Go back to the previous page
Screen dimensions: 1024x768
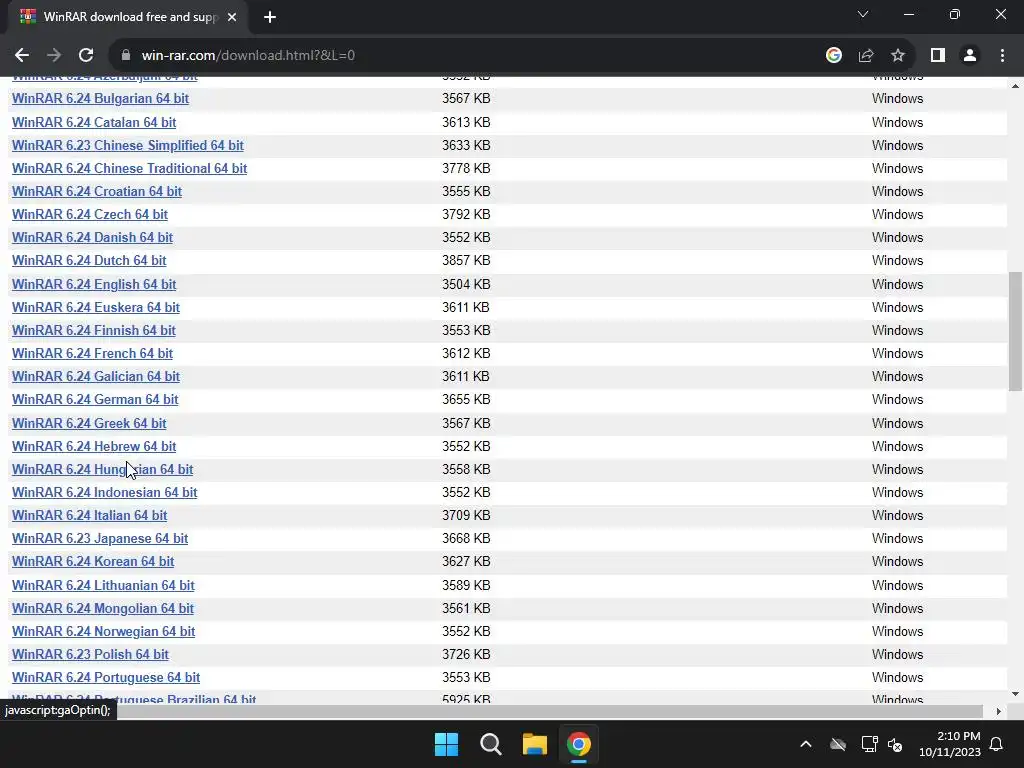point(22,56)
